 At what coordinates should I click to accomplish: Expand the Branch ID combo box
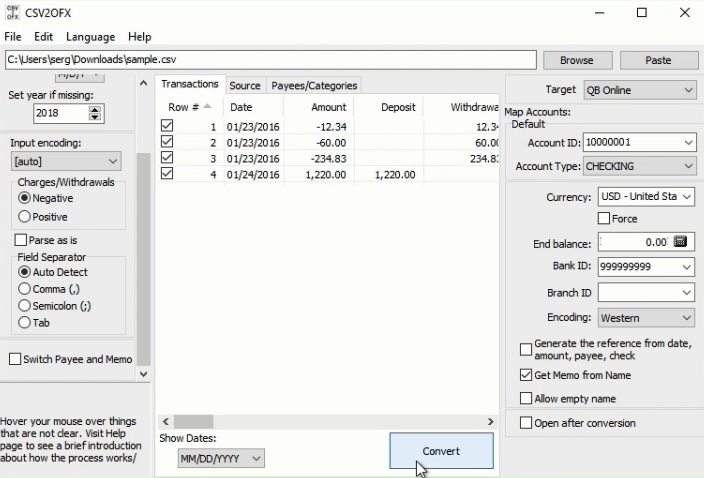686,293
